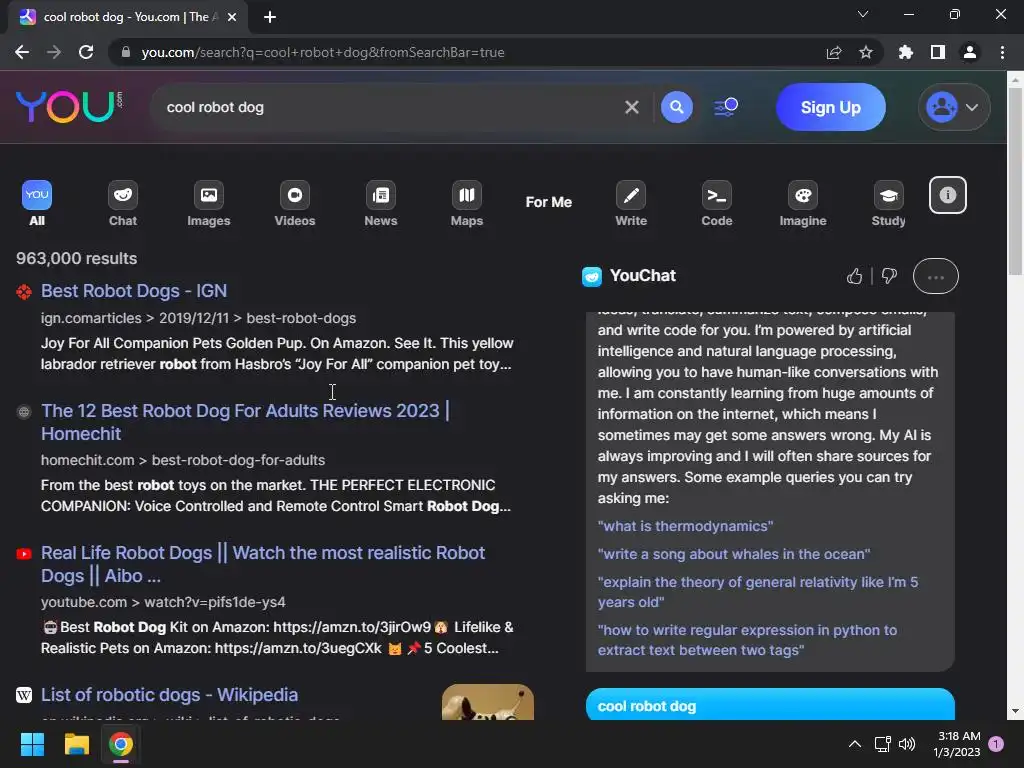Open volume control in system tray

point(907,744)
